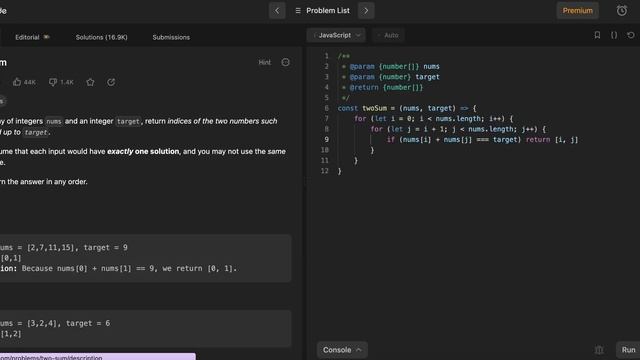Click 'return [i, j]' in line 9
Image resolution: width=640 pixels, height=360 pixels.
click(552, 140)
